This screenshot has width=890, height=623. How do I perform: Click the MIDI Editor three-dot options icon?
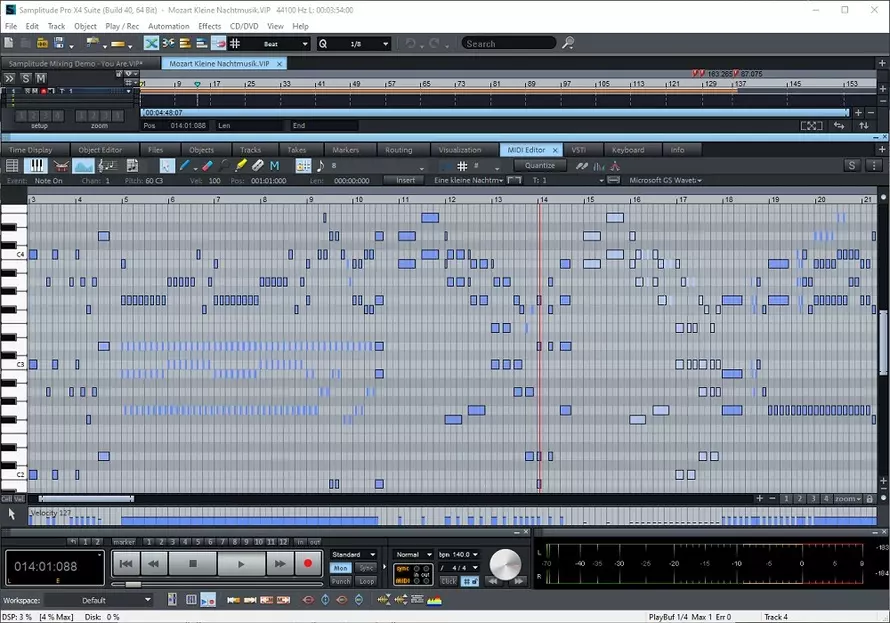[874, 166]
